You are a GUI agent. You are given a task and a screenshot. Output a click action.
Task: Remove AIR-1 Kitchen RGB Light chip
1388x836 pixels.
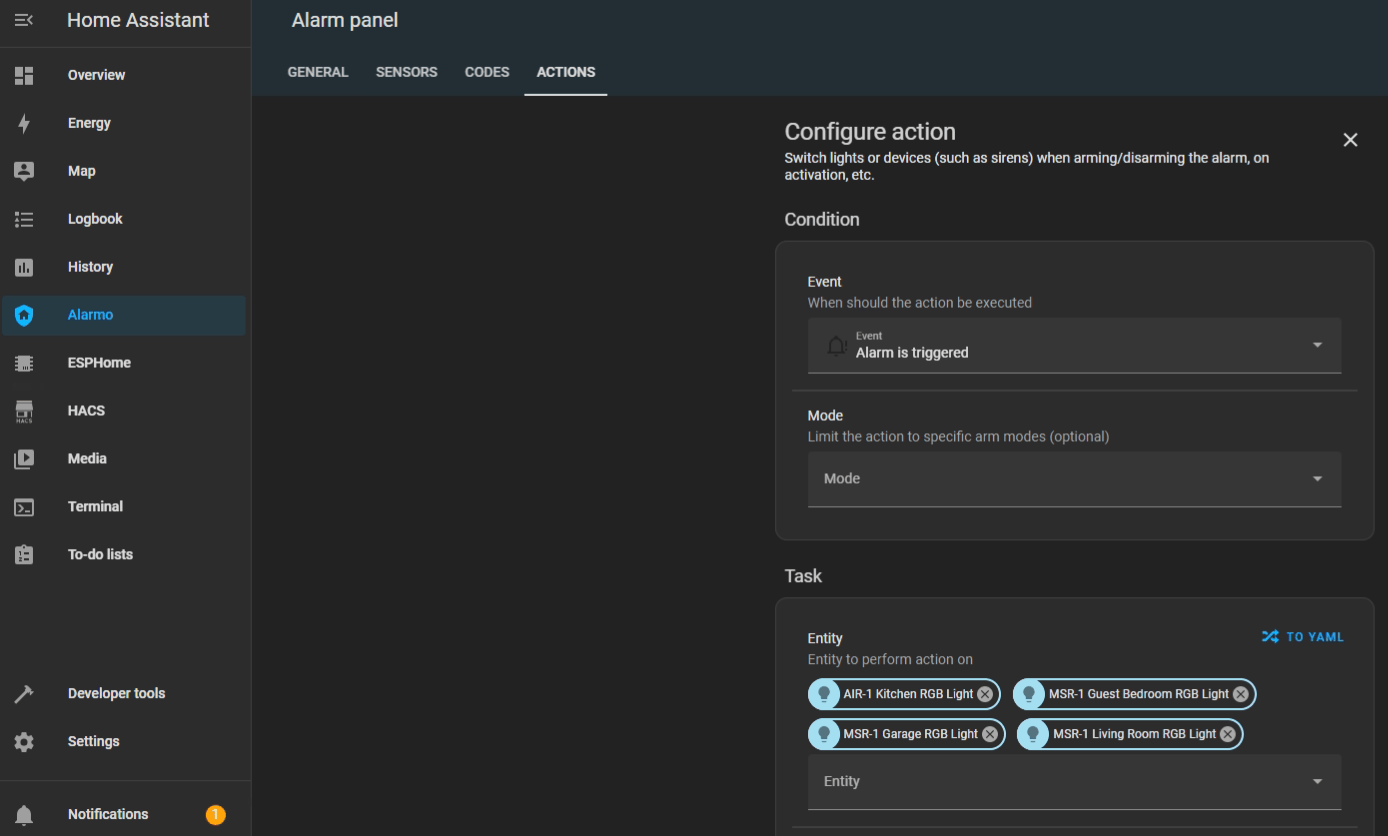pos(985,694)
